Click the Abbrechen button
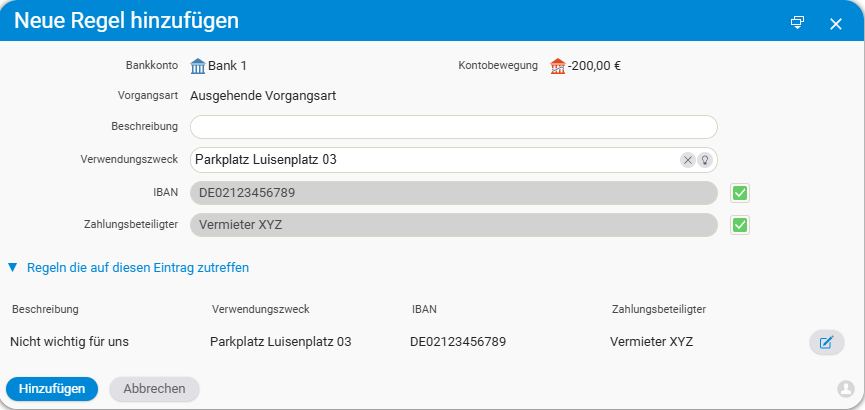Viewport: 865px width, 410px height. tap(154, 388)
